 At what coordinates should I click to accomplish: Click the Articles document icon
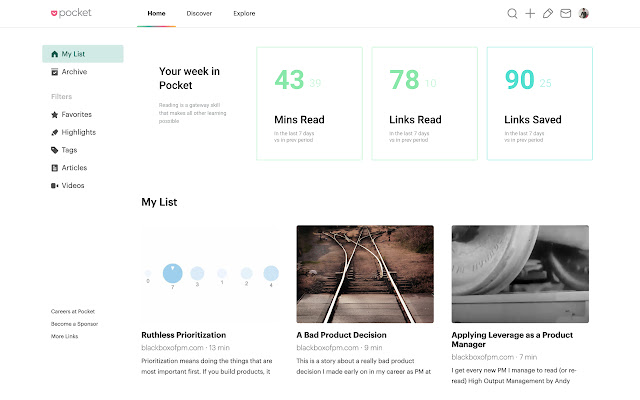[54, 168]
